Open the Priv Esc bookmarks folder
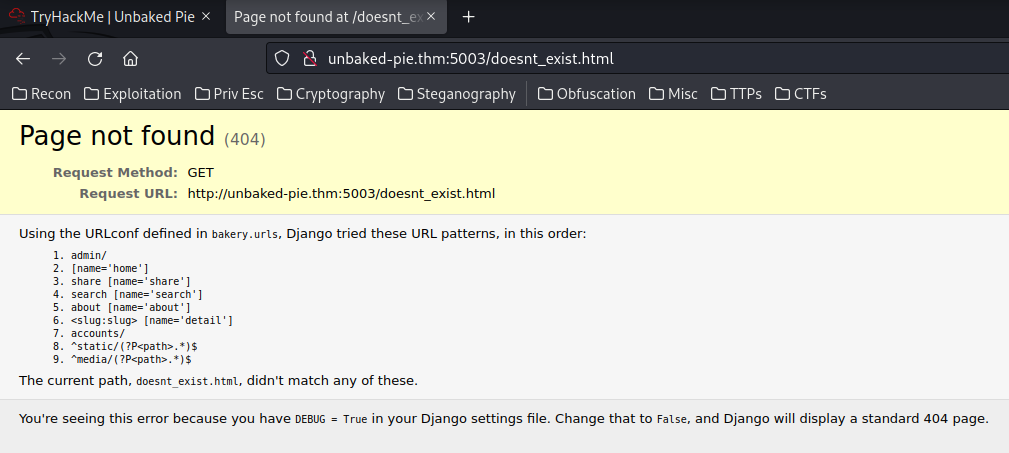 point(229,94)
